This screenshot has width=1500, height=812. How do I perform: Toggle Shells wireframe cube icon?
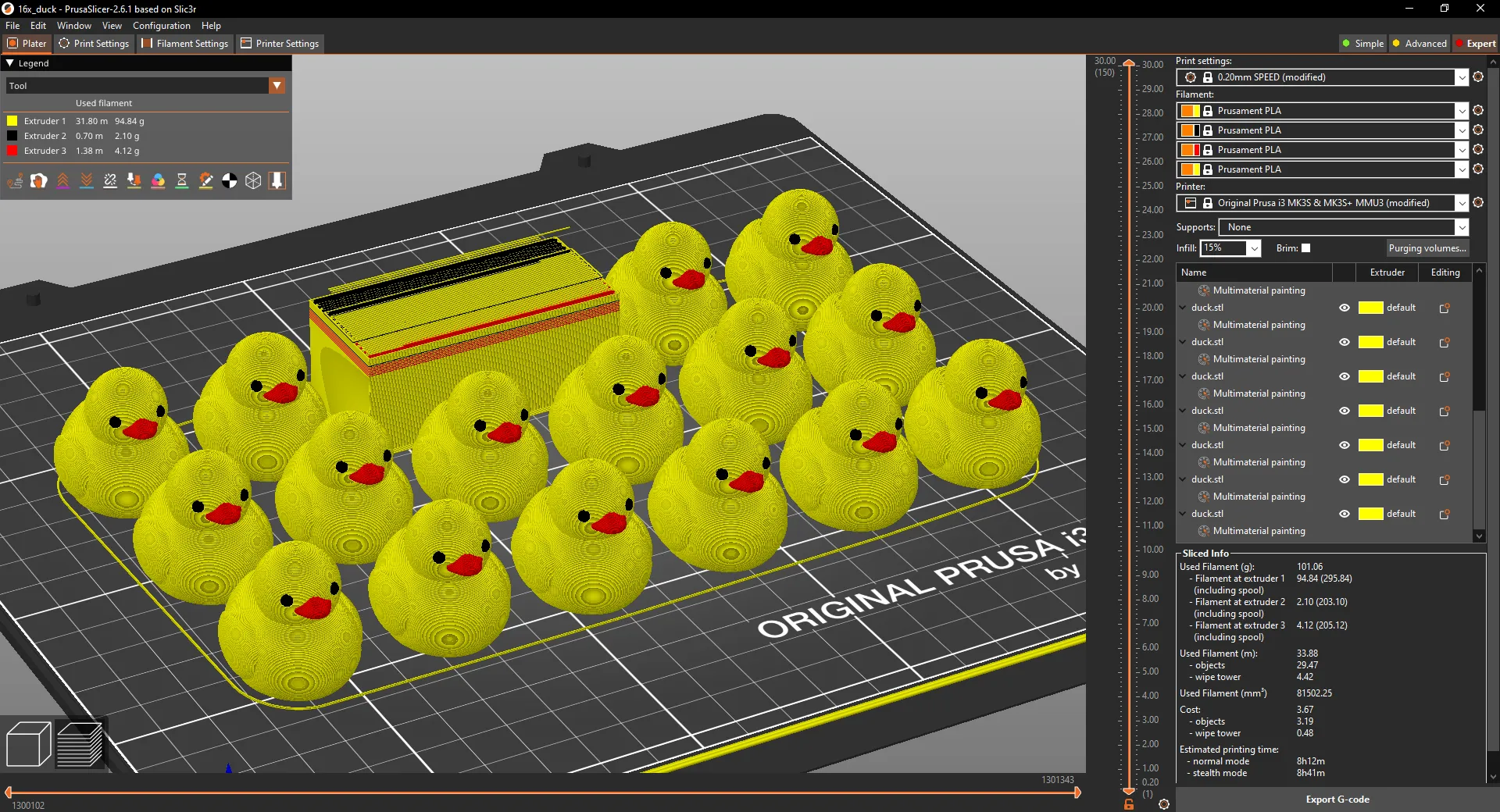click(253, 181)
